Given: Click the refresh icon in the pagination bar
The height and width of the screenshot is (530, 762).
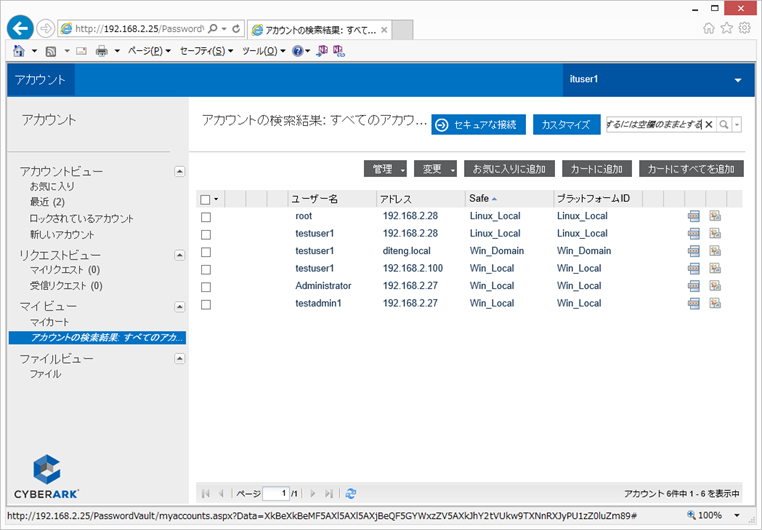Looking at the screenshot, I should (350, 493).
